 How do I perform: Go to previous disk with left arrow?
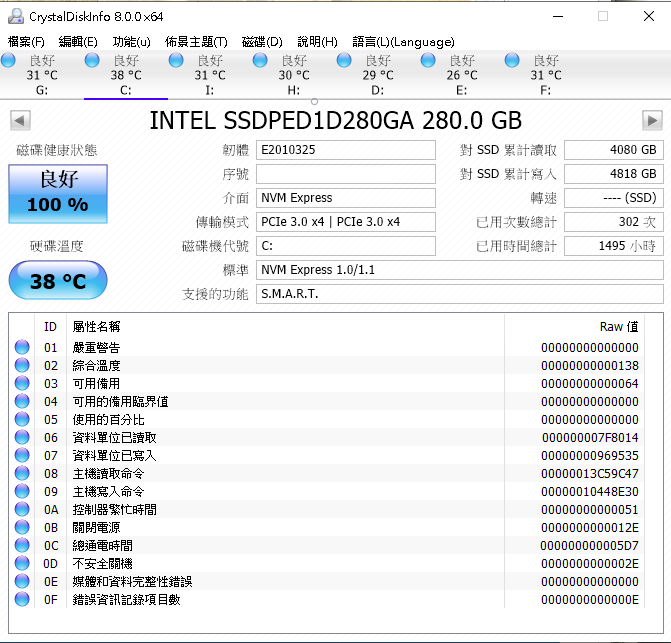pos(20,120)
